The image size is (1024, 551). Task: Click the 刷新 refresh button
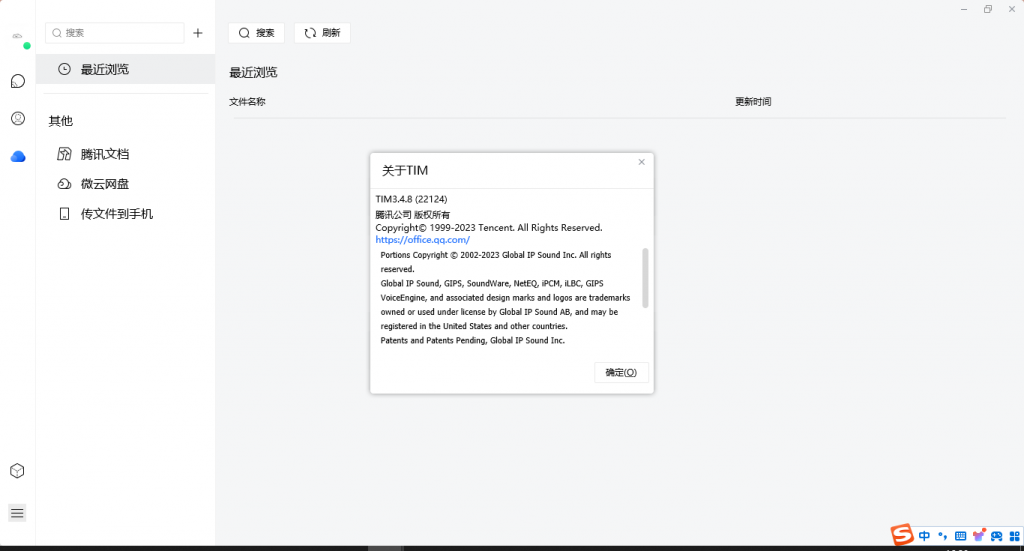tap(323, 33)
